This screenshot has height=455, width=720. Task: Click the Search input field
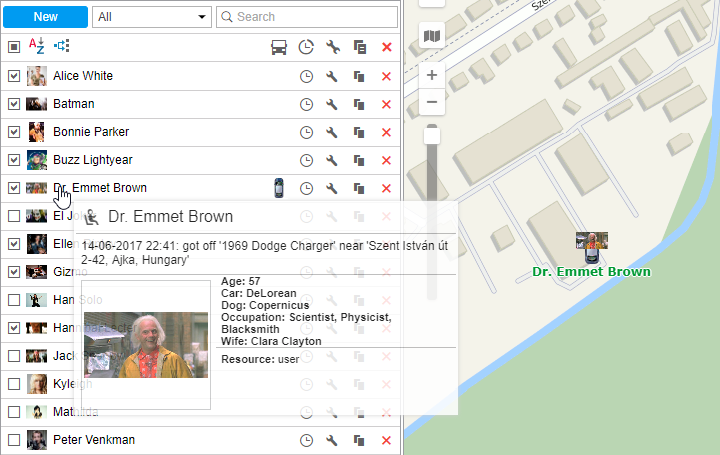[x=307, y=17]
